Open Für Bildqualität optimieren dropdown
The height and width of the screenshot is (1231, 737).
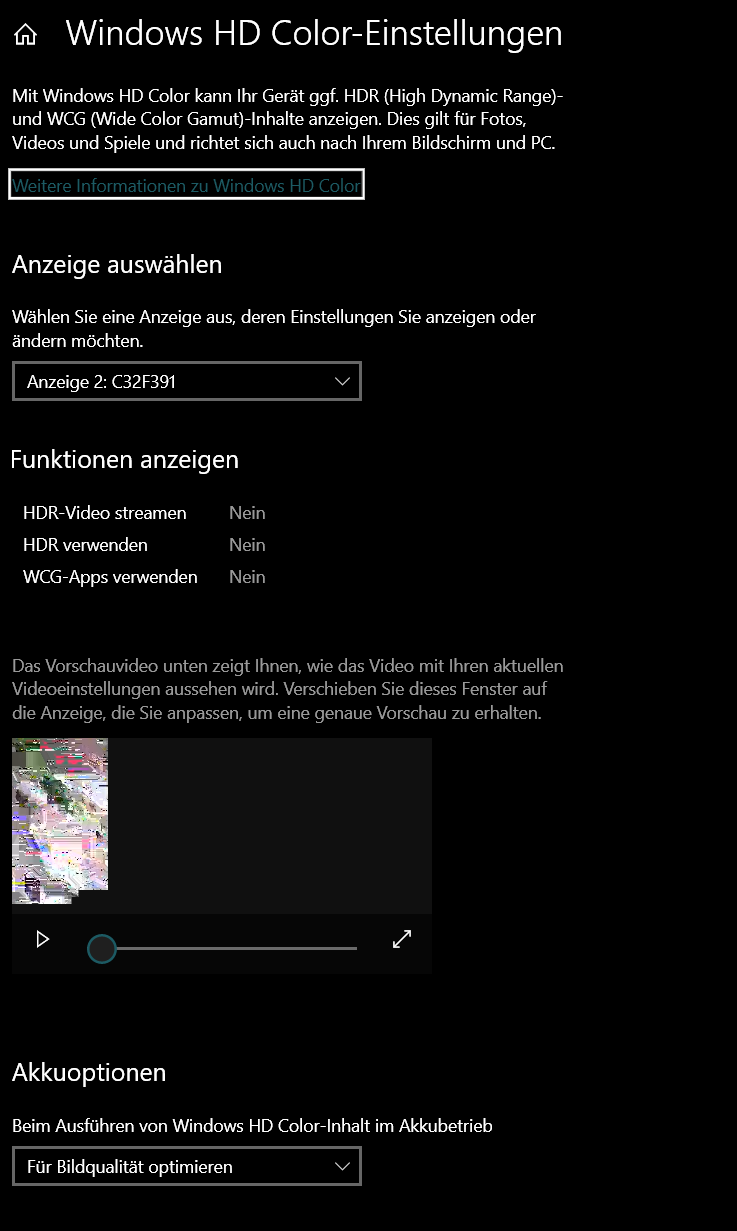point(187,1166)
